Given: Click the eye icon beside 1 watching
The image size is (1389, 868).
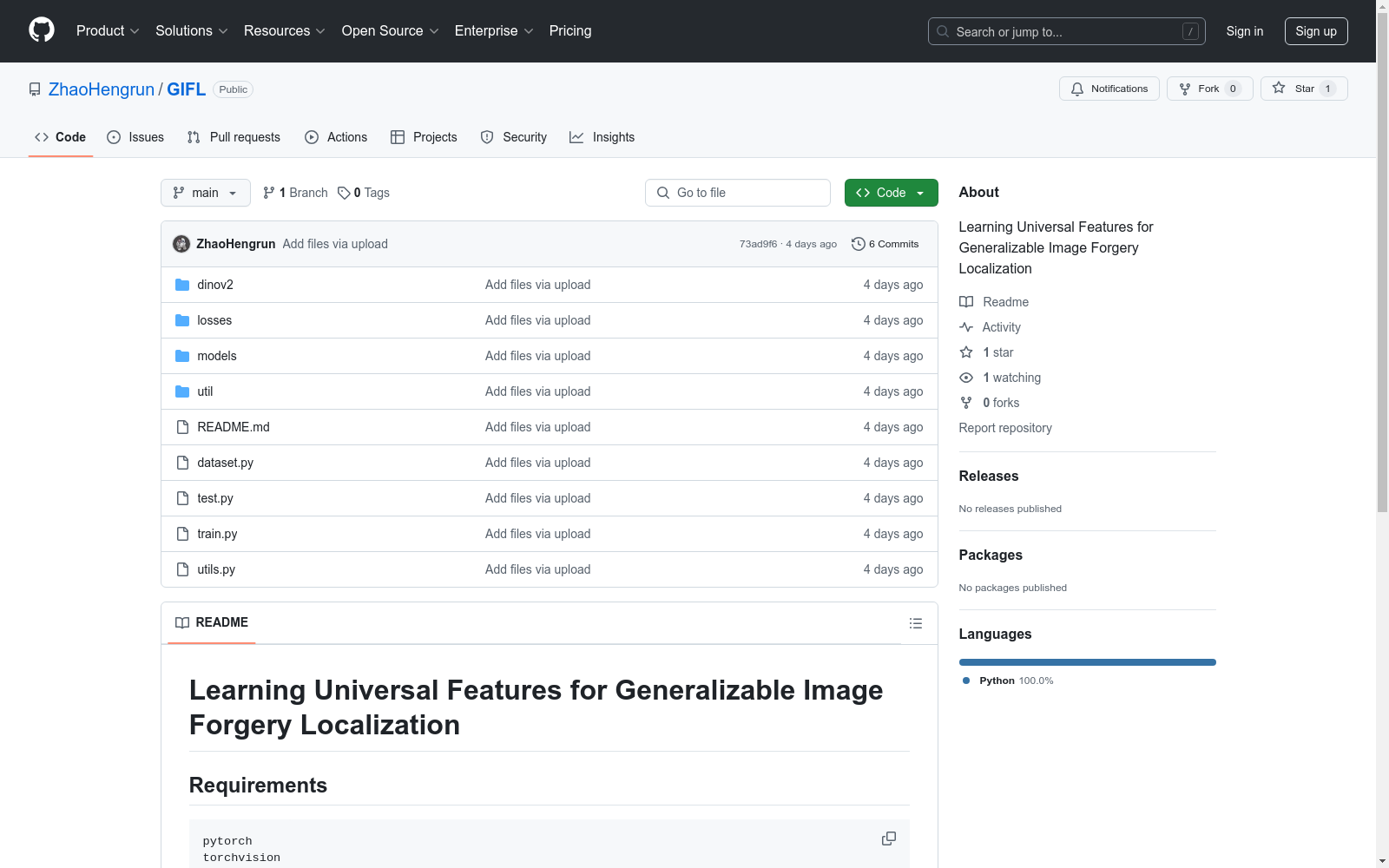Looking at the screenshot, I should point(966,378).
